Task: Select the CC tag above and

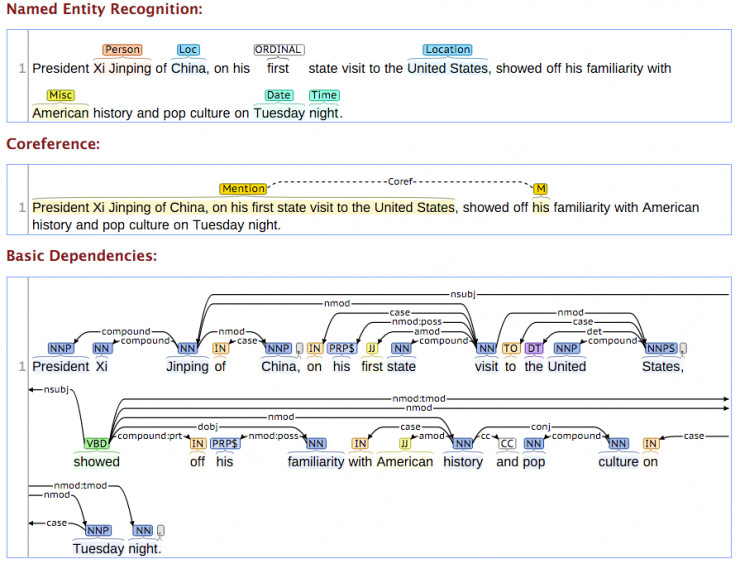Action: tap(507, 443)
